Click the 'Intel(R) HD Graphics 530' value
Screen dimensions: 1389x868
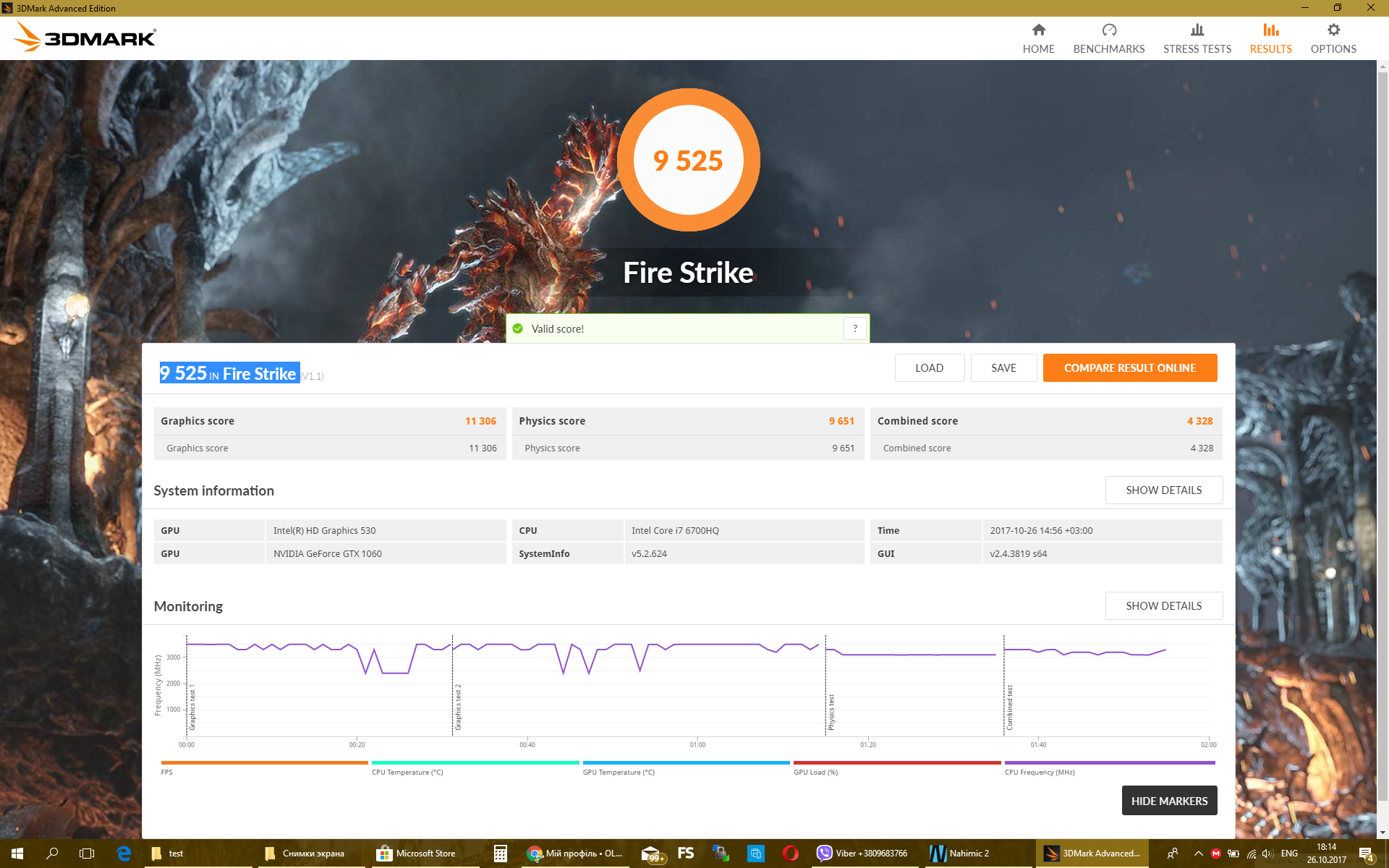pyautogui.click(x=324, y=530)
